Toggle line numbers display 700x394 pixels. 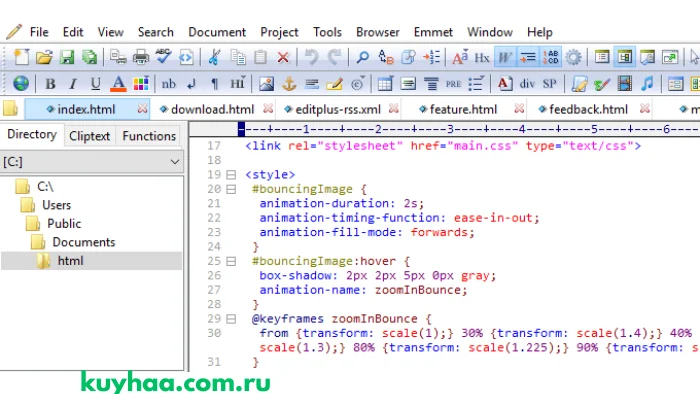coord(550,57)
